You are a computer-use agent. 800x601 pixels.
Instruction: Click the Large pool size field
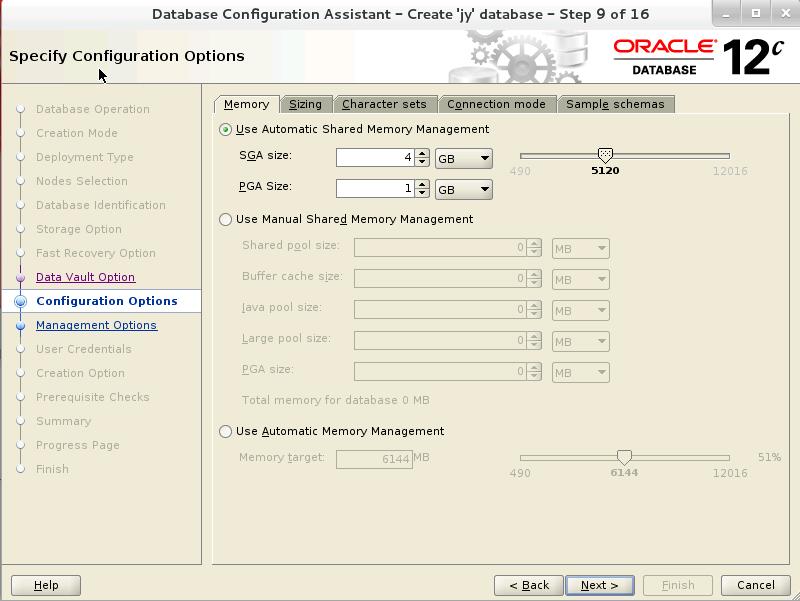pos(440,341)
